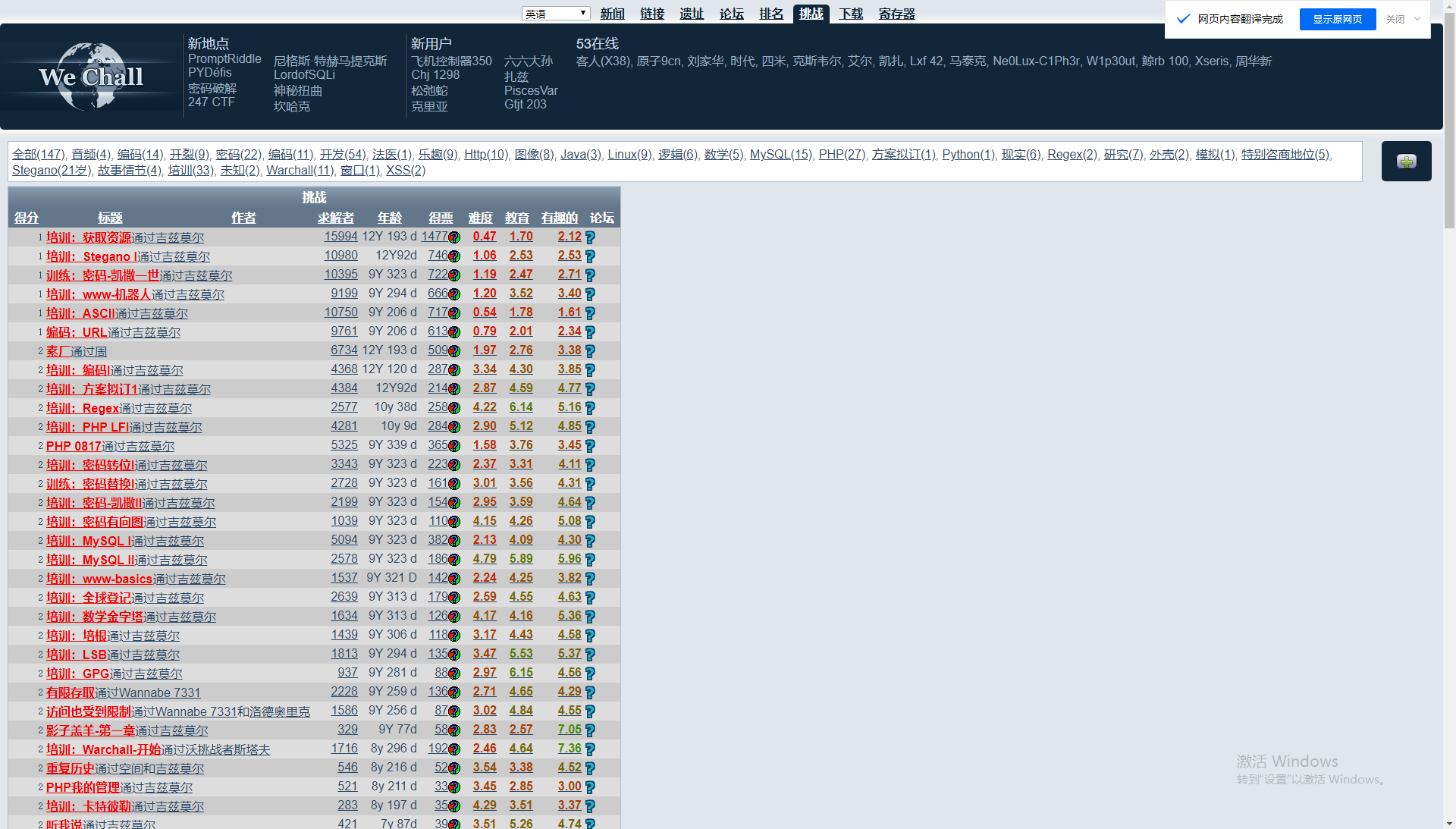Open forum help icon for 培训: Stegano I row
Viewport: 1456px width, 829px height.
pos(590,256)
